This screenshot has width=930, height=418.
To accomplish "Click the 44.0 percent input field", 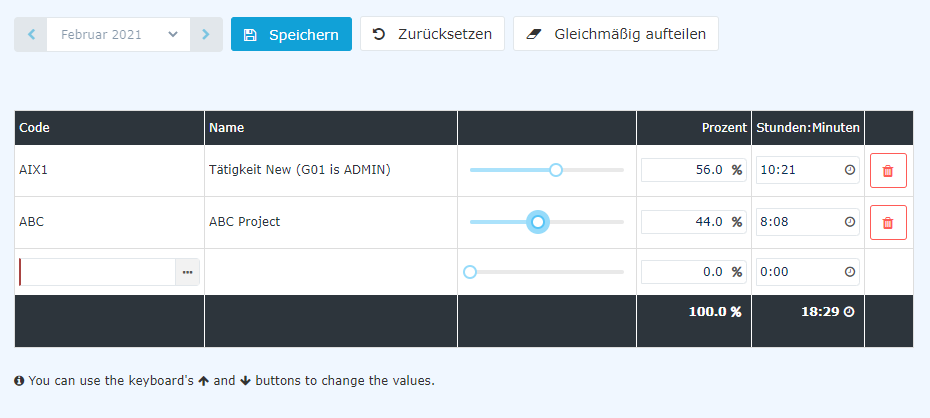I will pos(693,222).
